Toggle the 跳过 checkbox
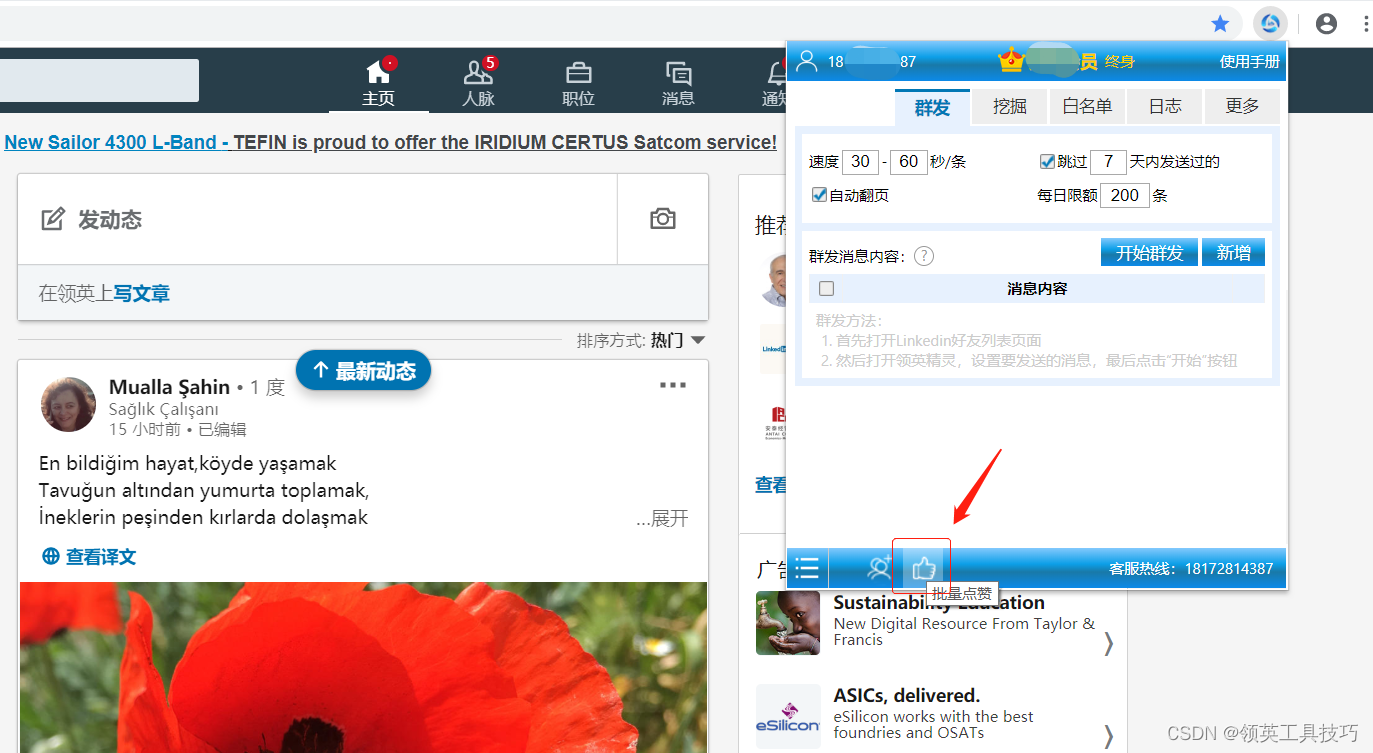This screenshot has height=753, width=1373. [x=1047, y=161]
